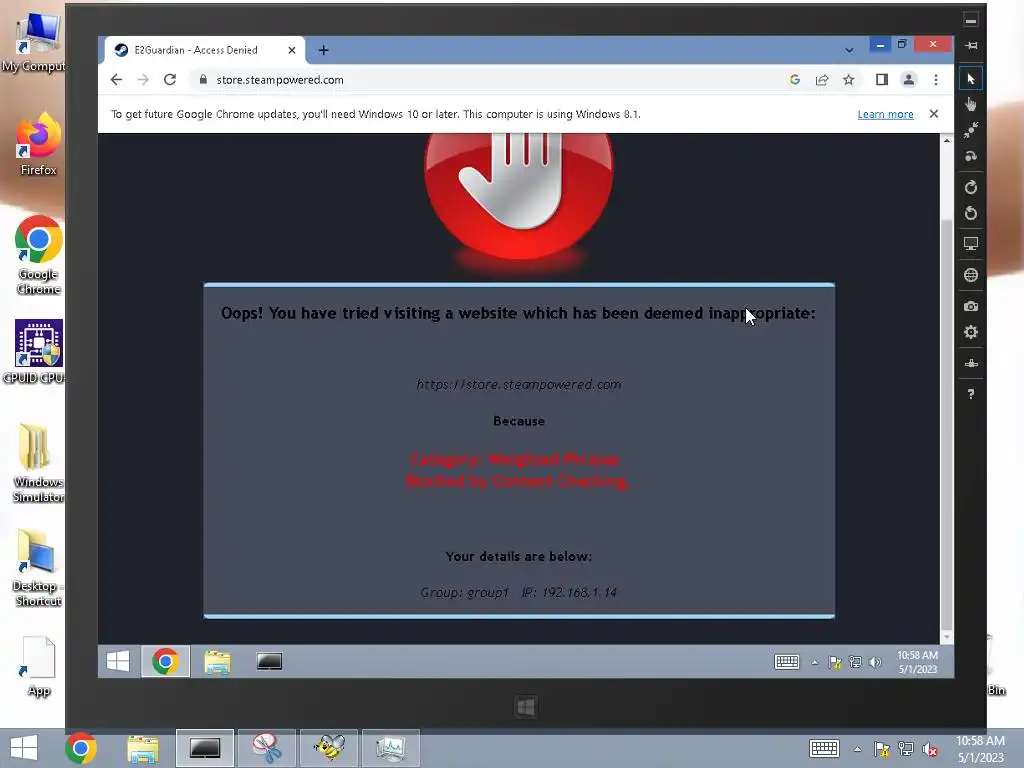Open the host Windows Start button
Image resolution: width=1024 pixels, height=768 pixels.
click(24, 748)
